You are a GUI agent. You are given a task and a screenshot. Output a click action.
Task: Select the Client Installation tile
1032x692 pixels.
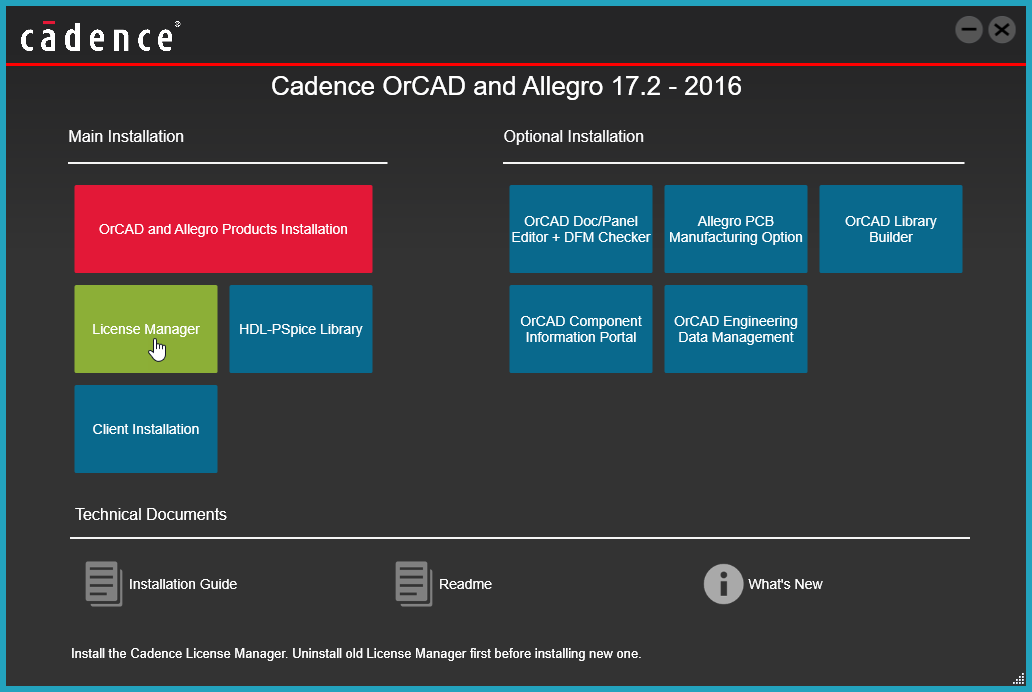146,429
